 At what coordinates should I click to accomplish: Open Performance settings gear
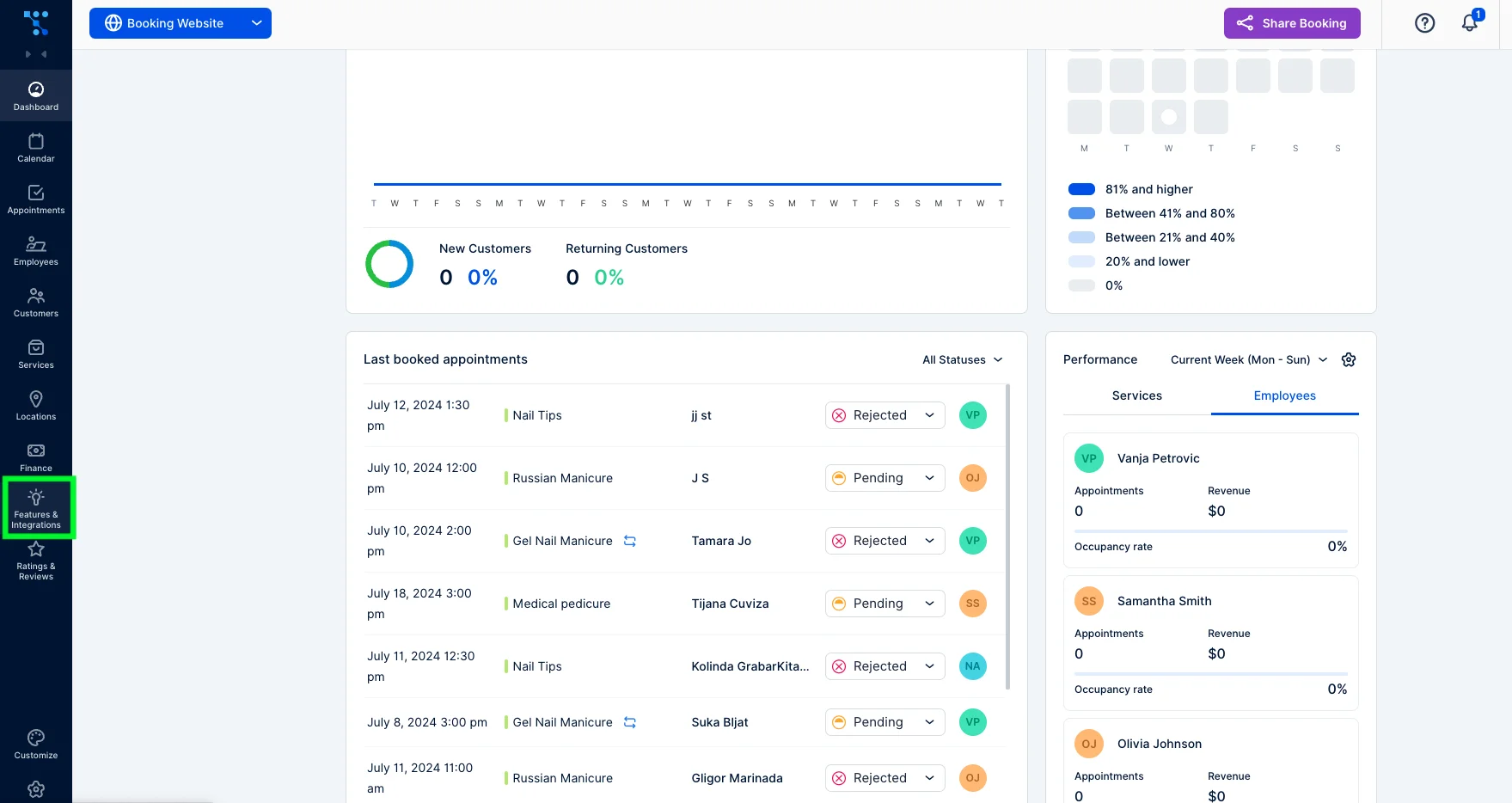coord(1349,359)
